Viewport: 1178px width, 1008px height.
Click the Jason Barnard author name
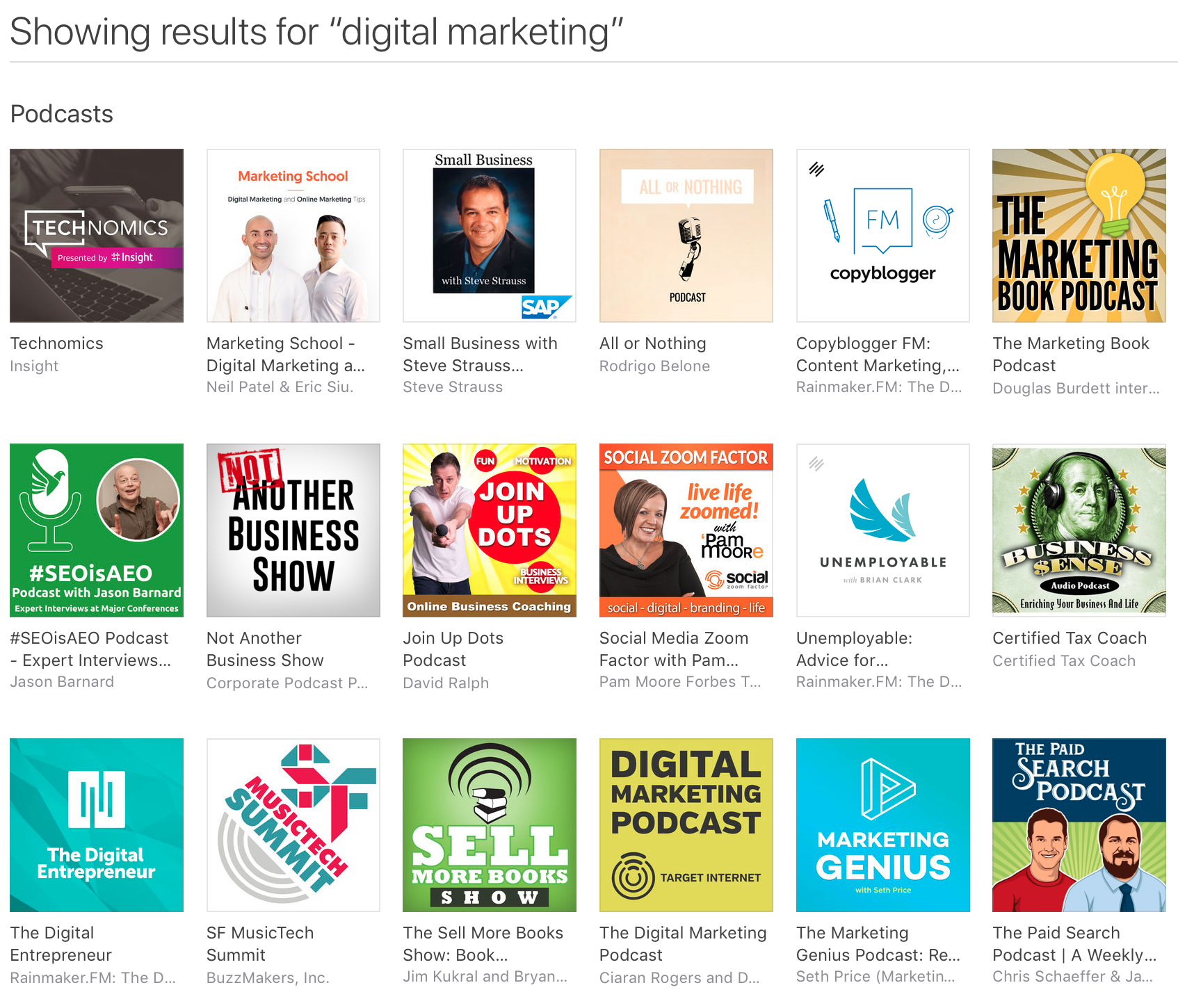click(x=62, y=682)
